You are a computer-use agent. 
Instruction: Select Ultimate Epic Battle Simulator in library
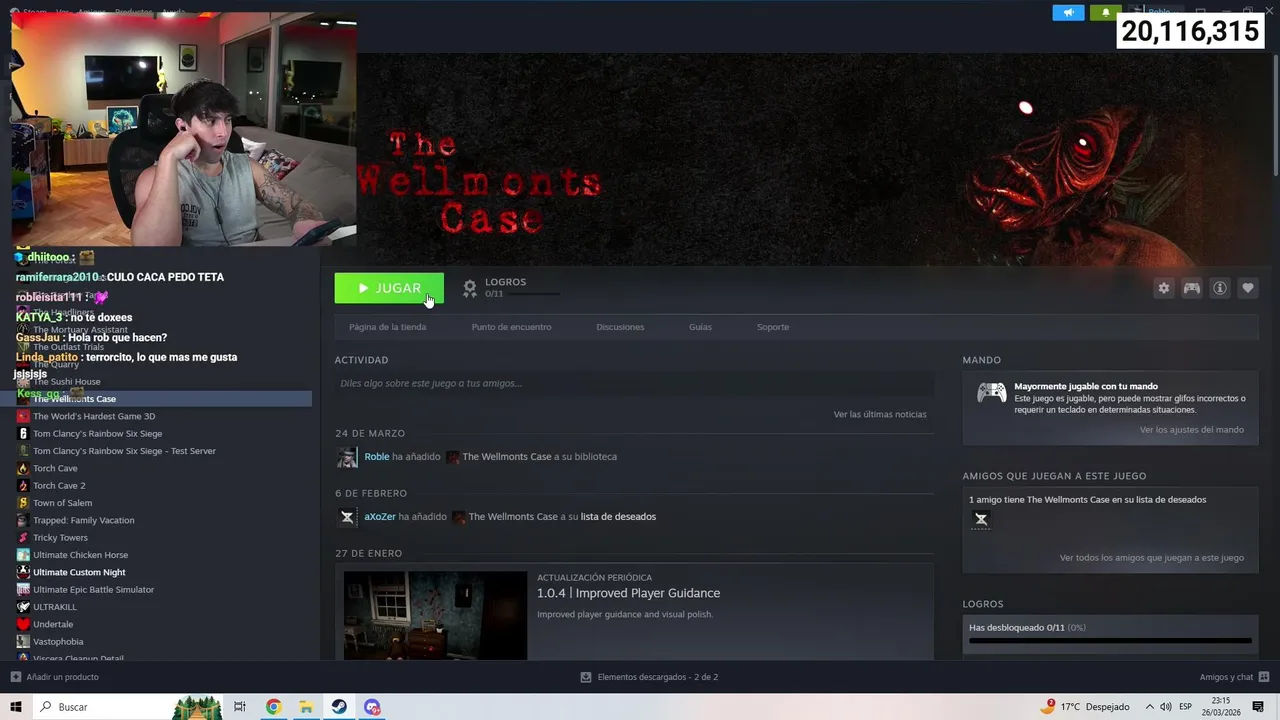[x=93, y=590]
